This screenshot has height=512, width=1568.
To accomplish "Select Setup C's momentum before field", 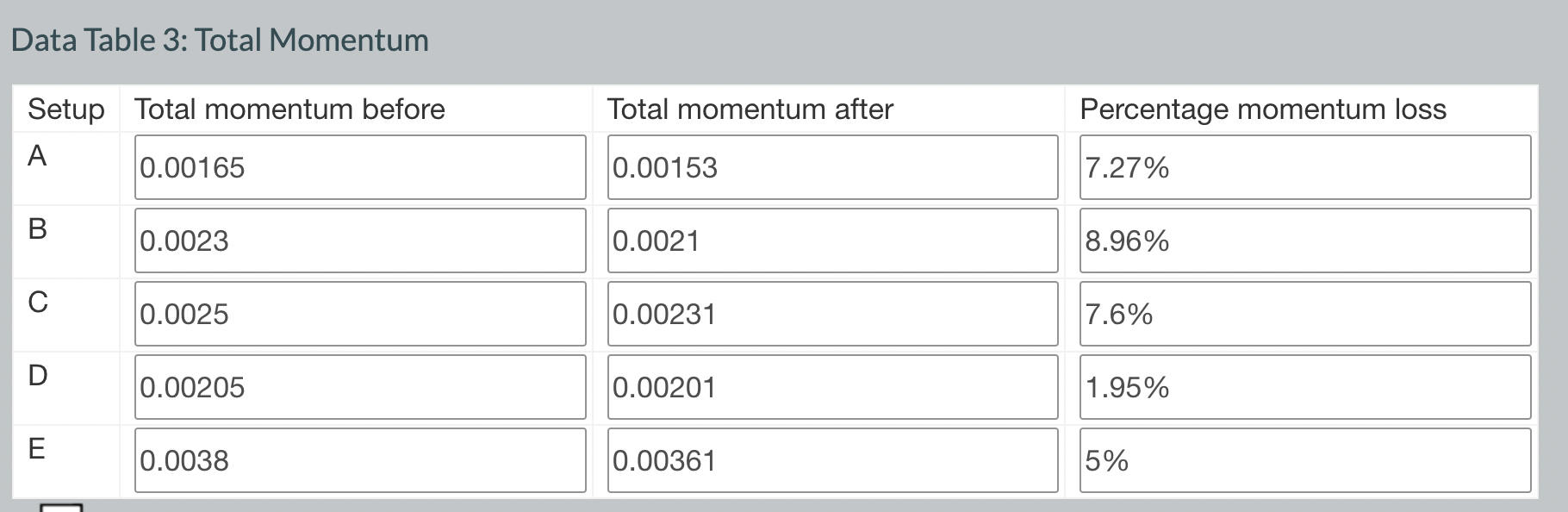I will 358,314.
